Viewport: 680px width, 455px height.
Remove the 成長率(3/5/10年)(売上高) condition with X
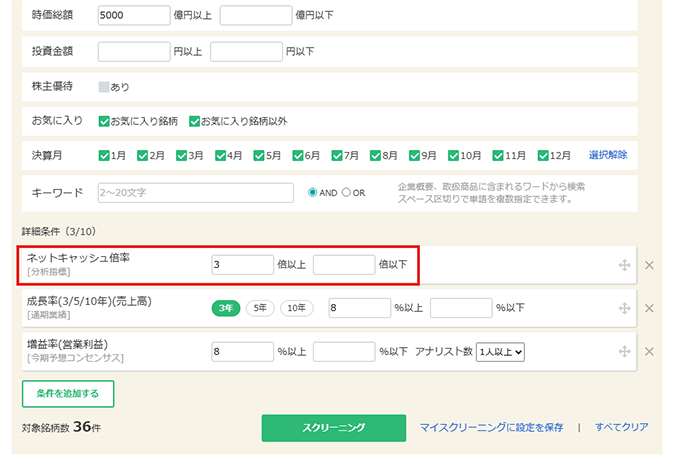tap(649, 308)
